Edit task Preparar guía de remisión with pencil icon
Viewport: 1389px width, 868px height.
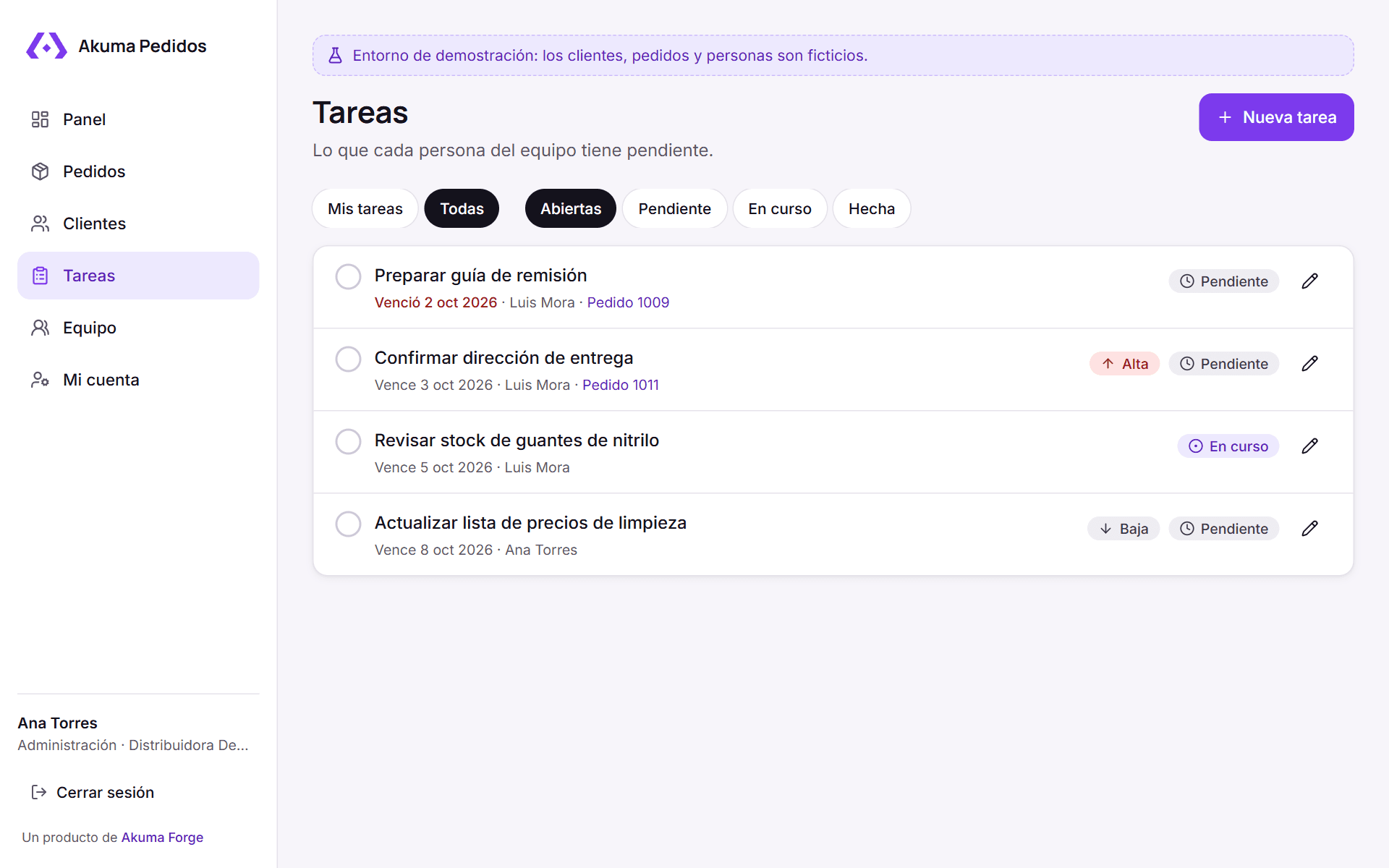pos(1309,281)
